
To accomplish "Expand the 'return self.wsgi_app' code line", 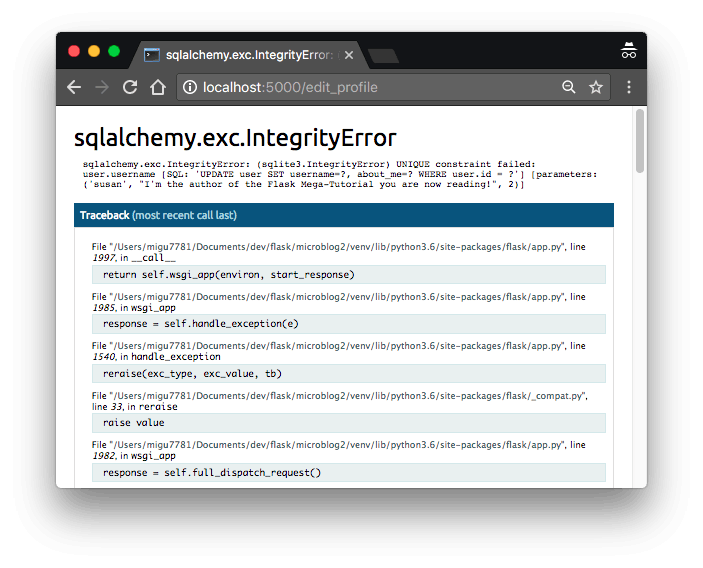I will (x=348, y=274).
